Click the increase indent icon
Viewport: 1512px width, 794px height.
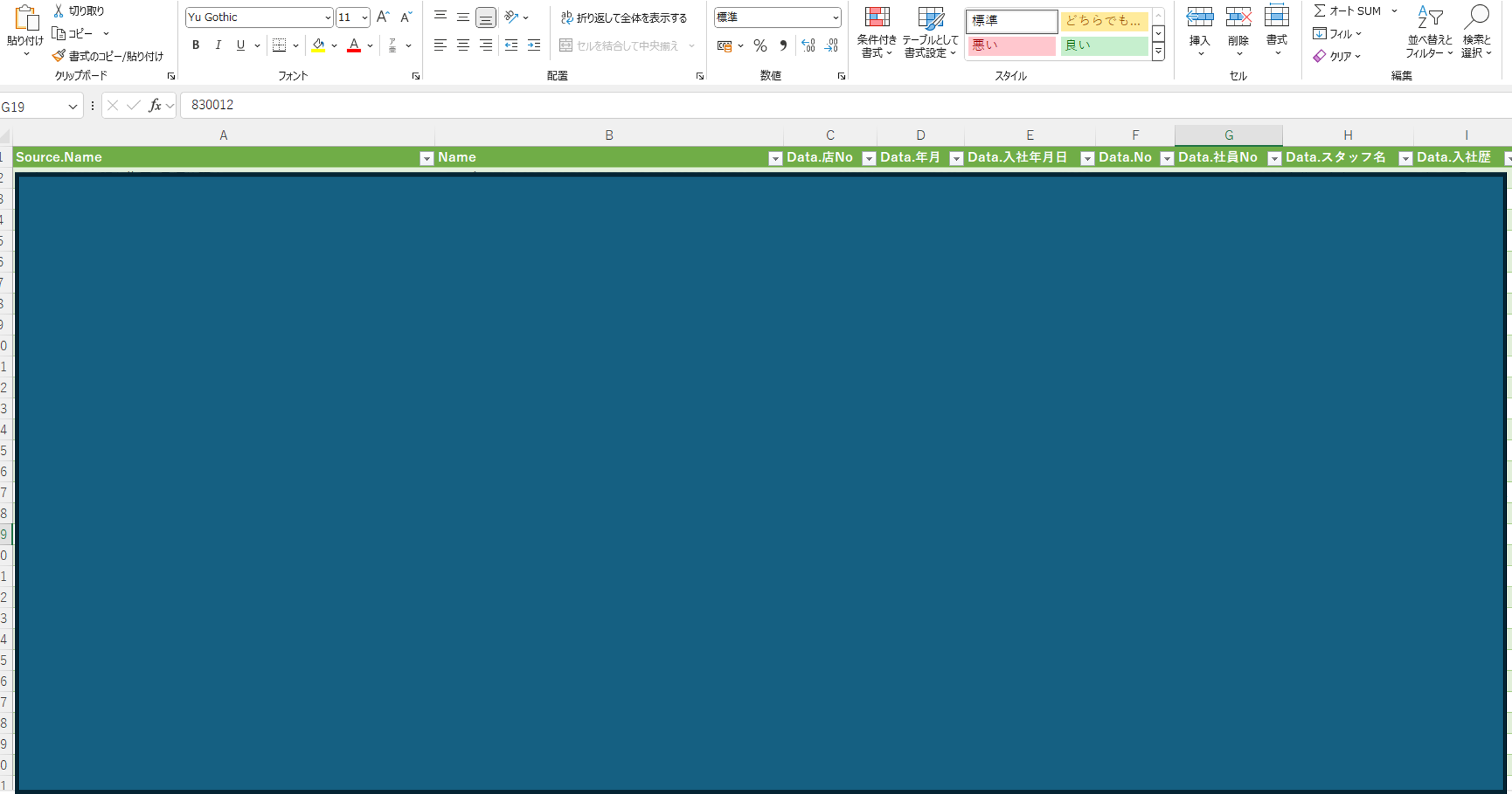click(534, 45)
